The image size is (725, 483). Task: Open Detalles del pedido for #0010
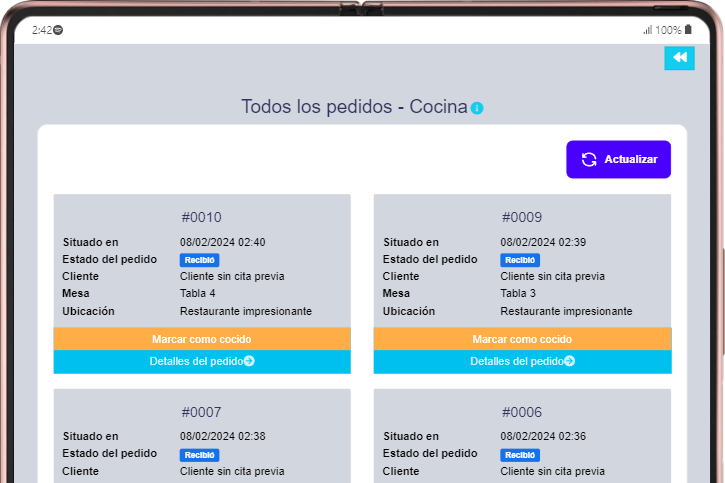click(x=202, y=361)
